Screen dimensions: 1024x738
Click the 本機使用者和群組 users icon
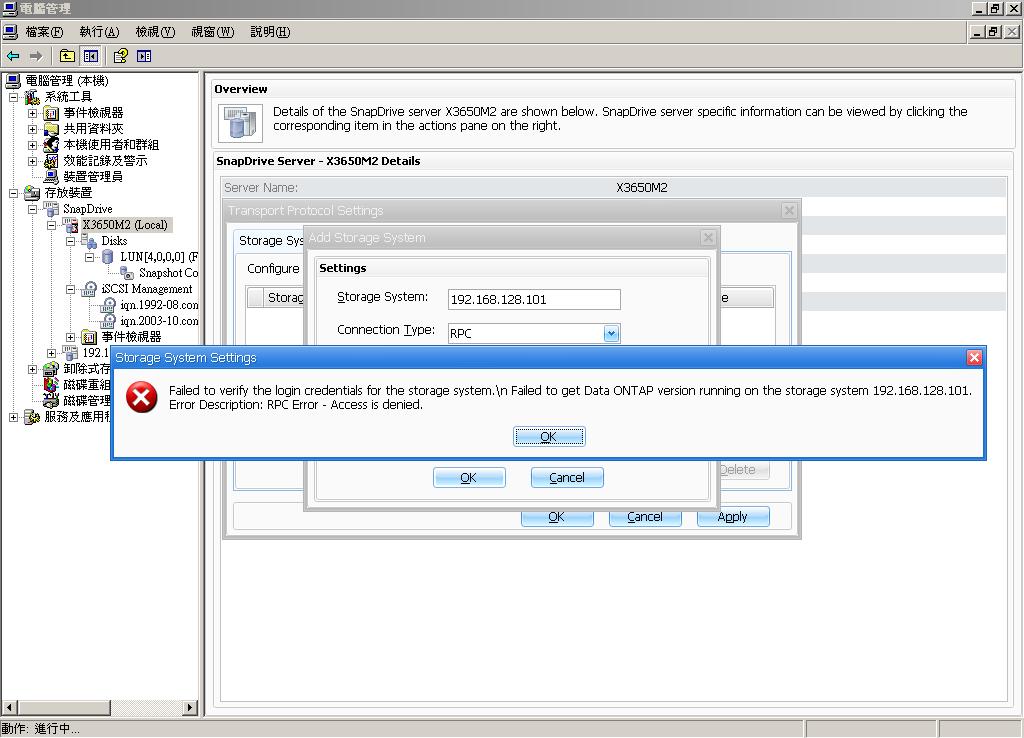(51, 145)
